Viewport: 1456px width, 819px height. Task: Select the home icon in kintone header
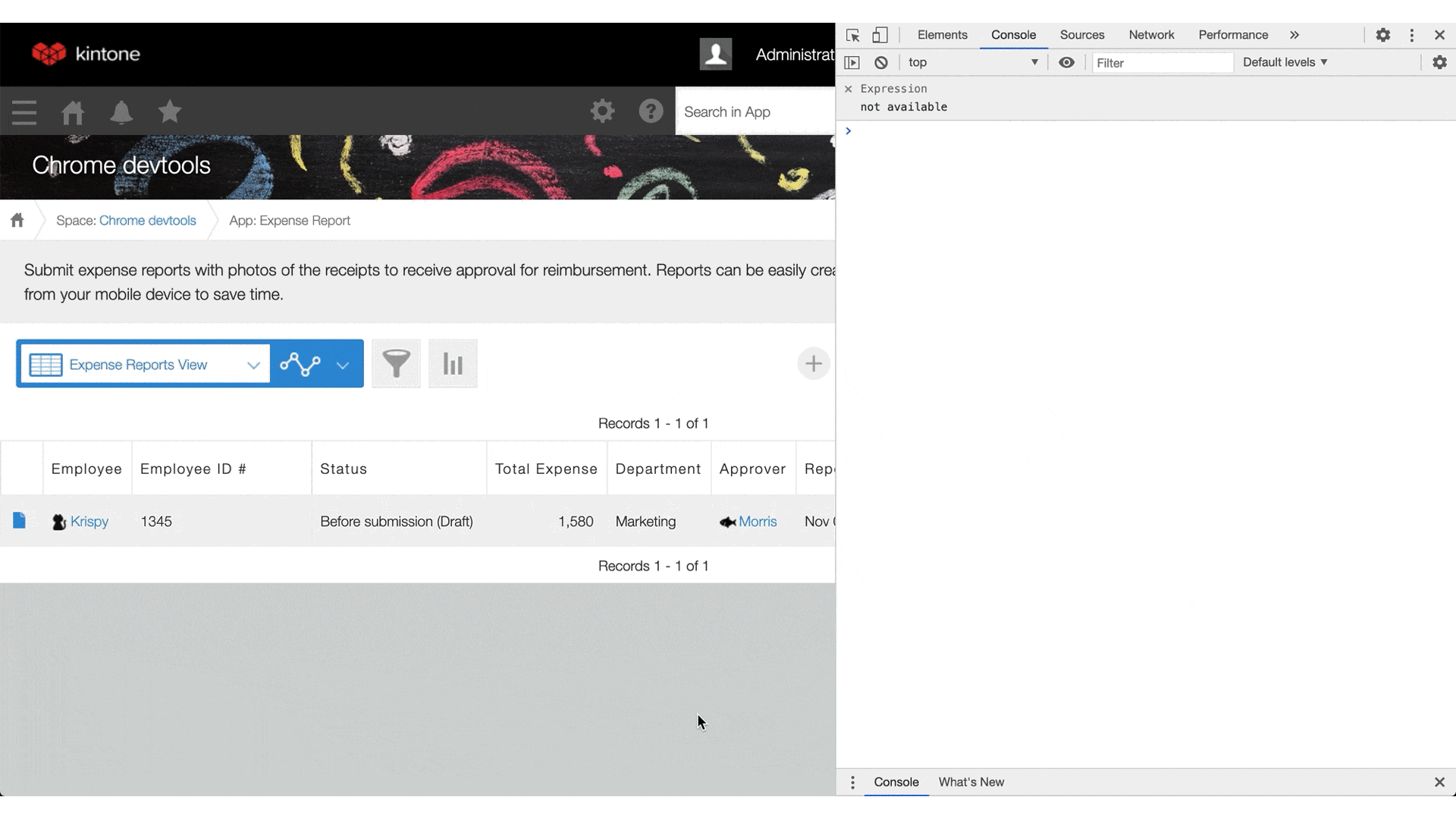(x=73, y=111)
